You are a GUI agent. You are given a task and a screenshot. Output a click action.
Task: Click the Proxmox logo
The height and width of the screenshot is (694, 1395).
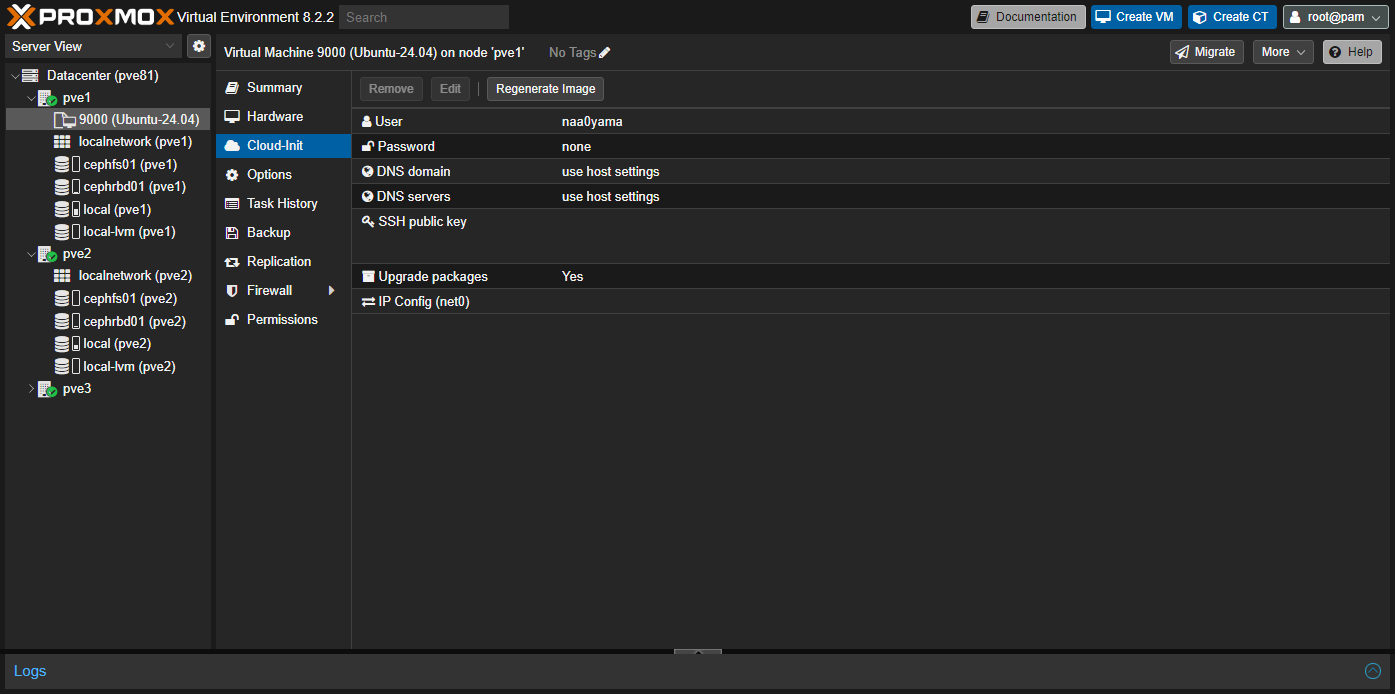[x=91, y=17]
